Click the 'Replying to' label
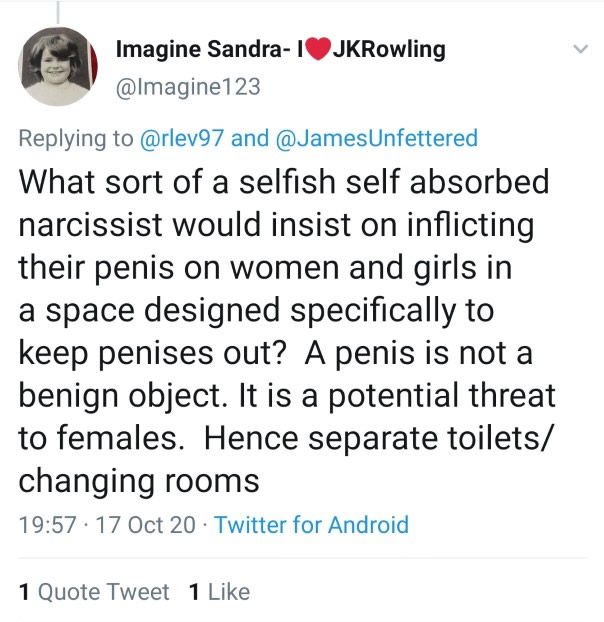The image size is (604, 622). (x=75, y=138)
